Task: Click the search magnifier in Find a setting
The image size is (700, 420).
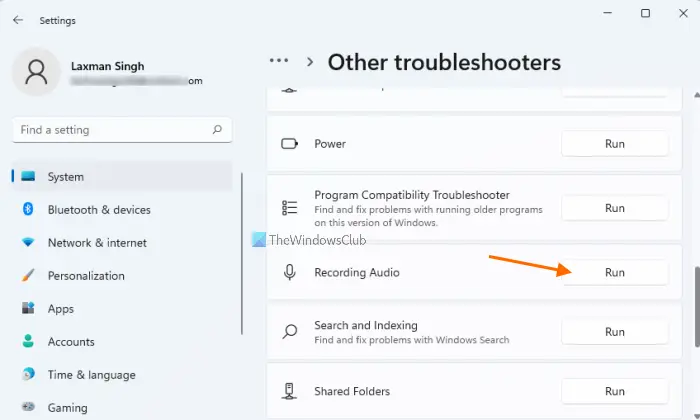Action: coord(217,129)
